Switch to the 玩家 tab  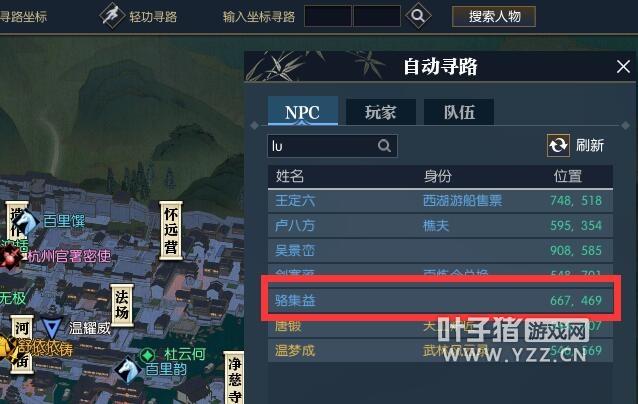coord(380,112)
